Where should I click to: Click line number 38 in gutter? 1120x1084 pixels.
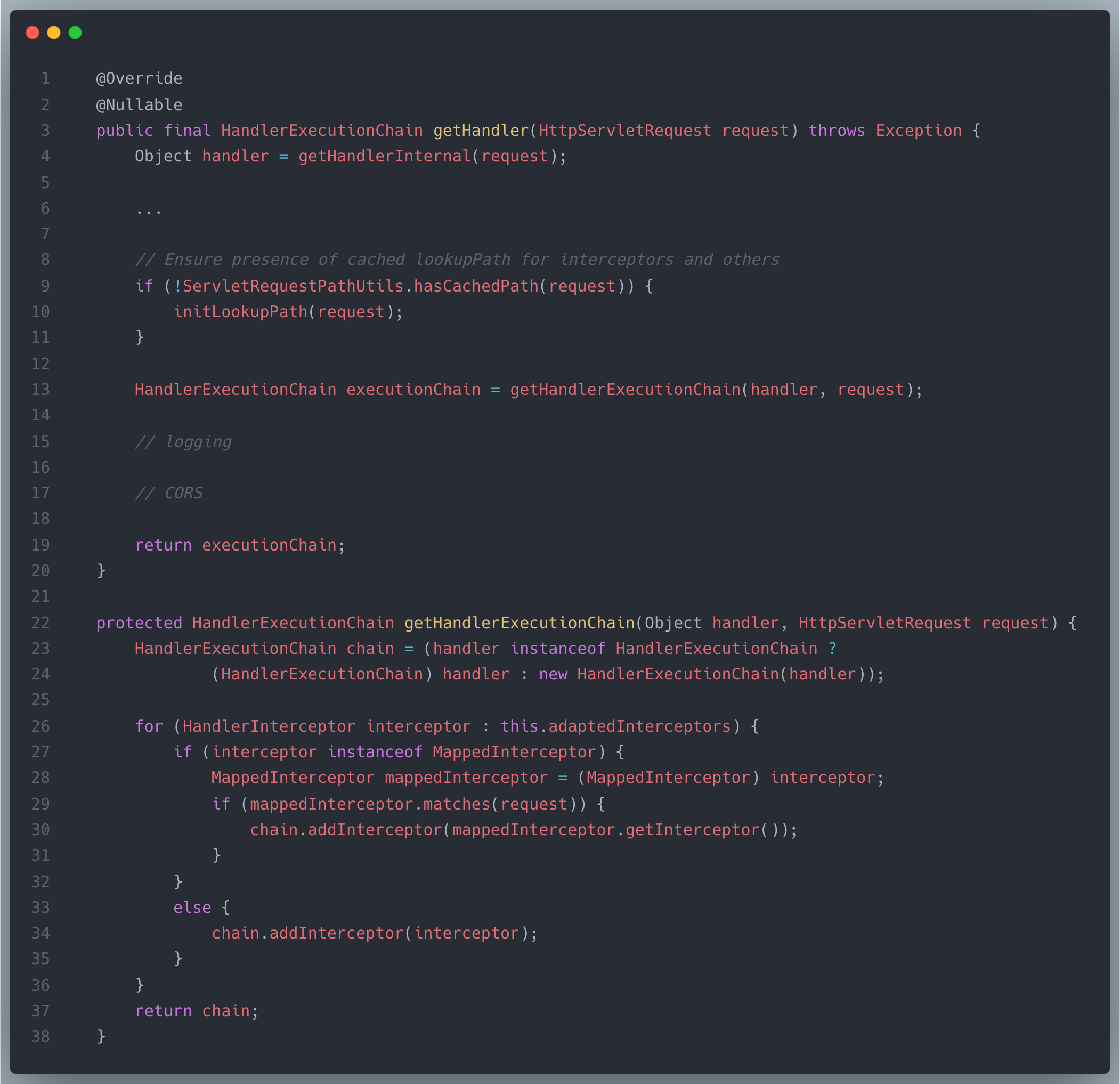pyautogui.click(x=40, y=1037)
